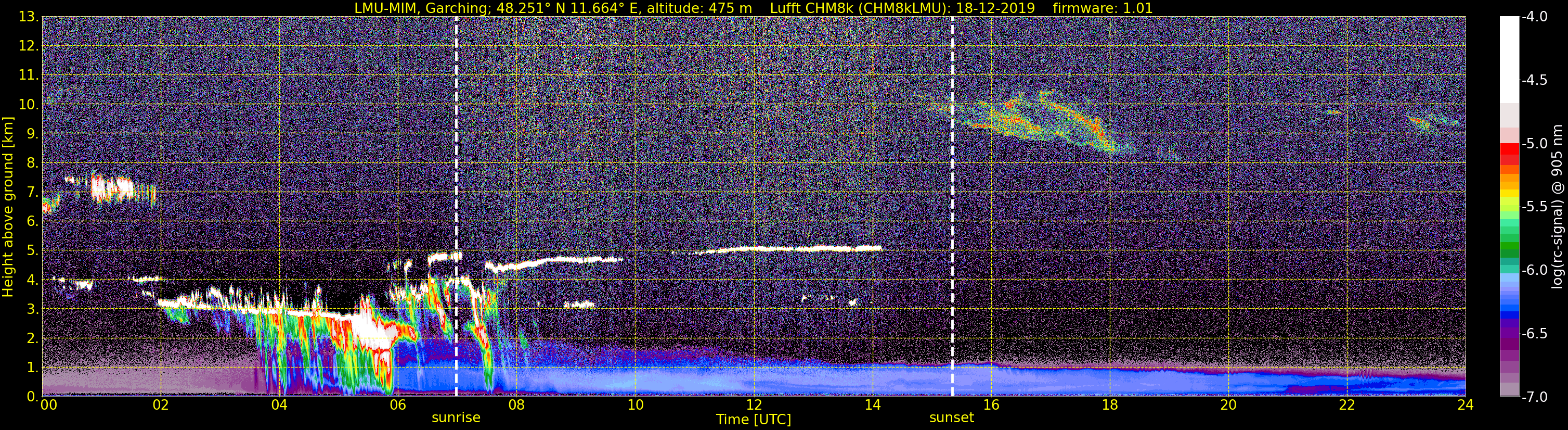Click the time axis tick label '10'
The height and width of the screenshot is (430, 1568).
[x=635, y=406]
